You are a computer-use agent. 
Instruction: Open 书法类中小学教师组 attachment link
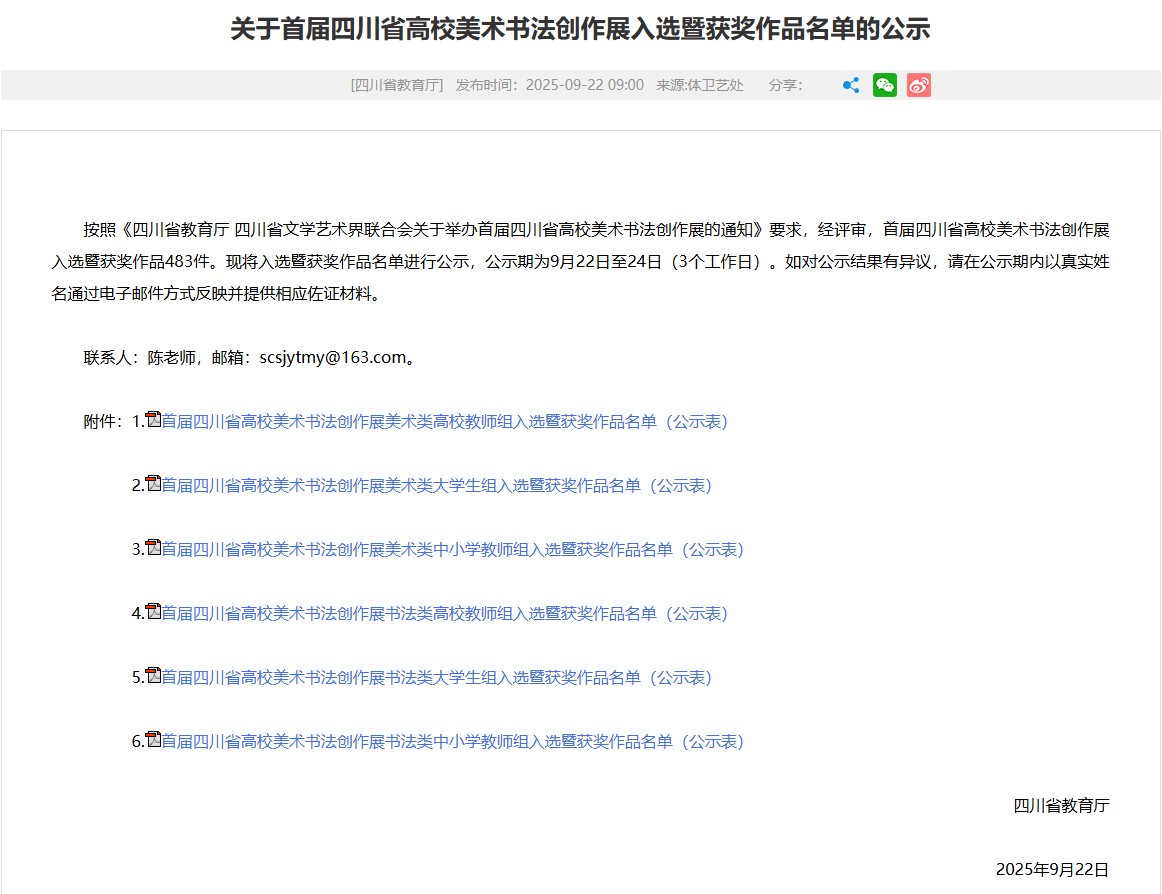453,741
